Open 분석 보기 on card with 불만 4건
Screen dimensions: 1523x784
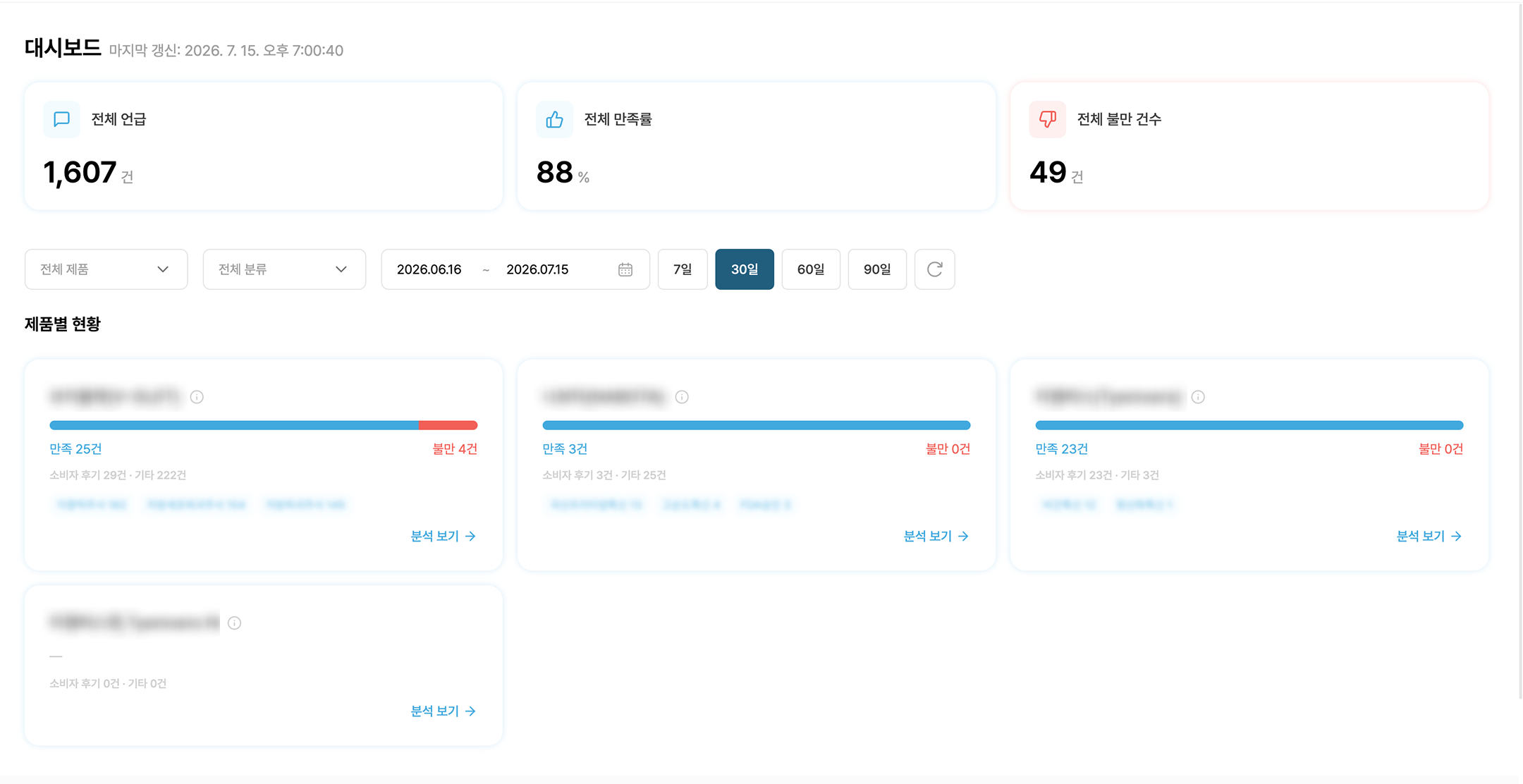click(444, 537)
